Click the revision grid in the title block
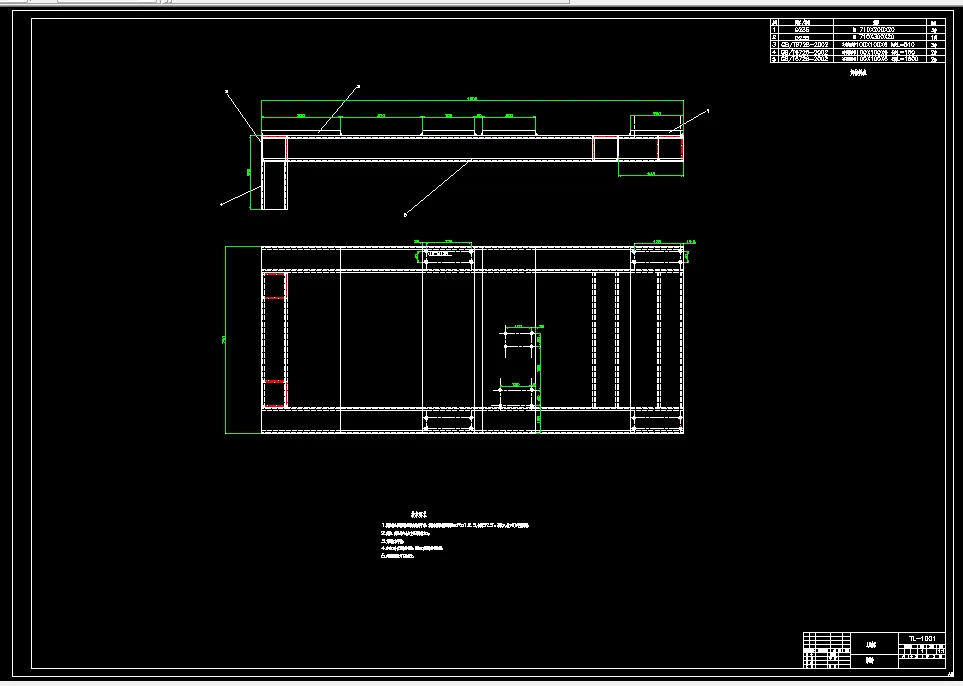963x686 pixels. click(827, 651)
